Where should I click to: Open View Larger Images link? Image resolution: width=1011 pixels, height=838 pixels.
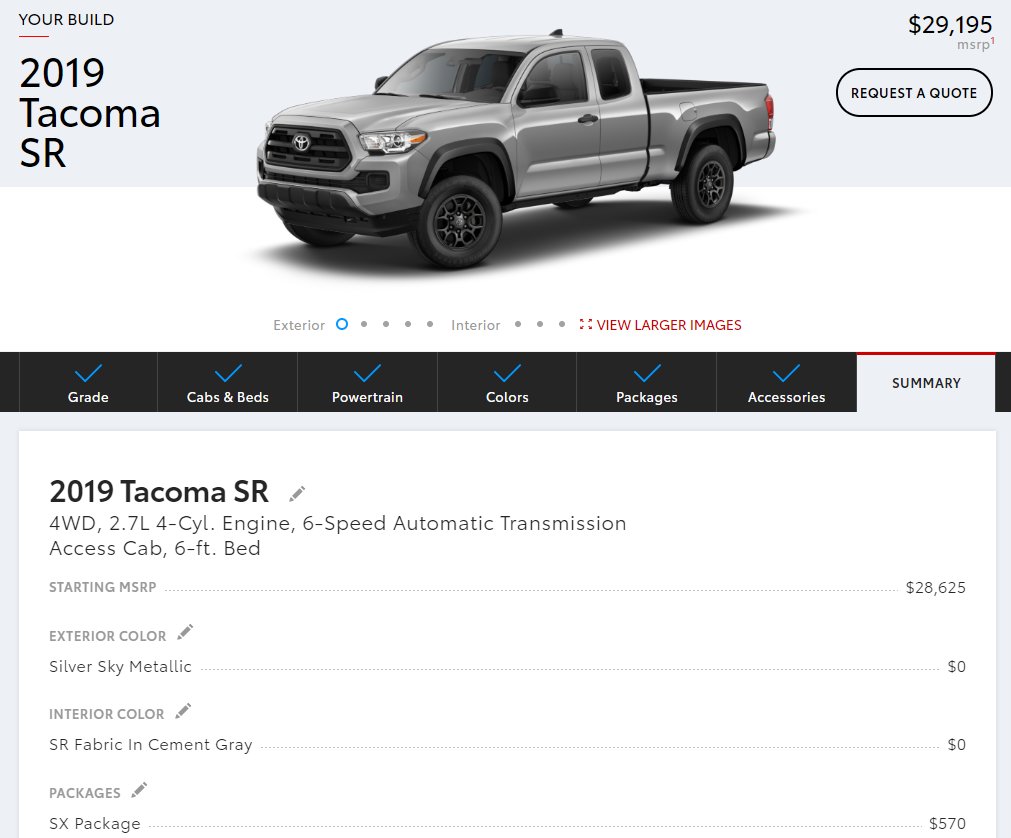[x=669, y=325]
